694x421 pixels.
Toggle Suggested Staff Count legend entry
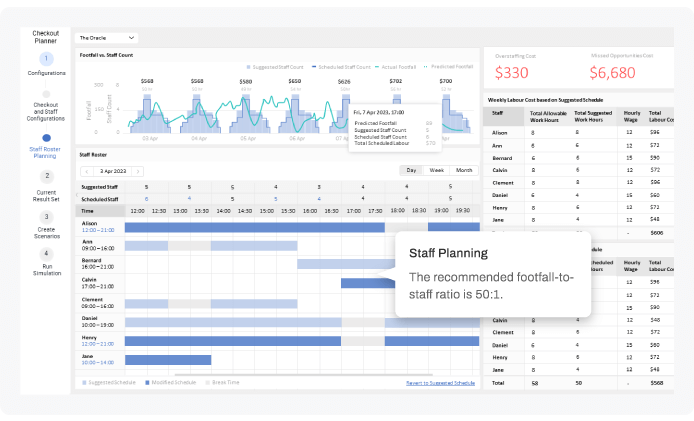tap(275, 67)
